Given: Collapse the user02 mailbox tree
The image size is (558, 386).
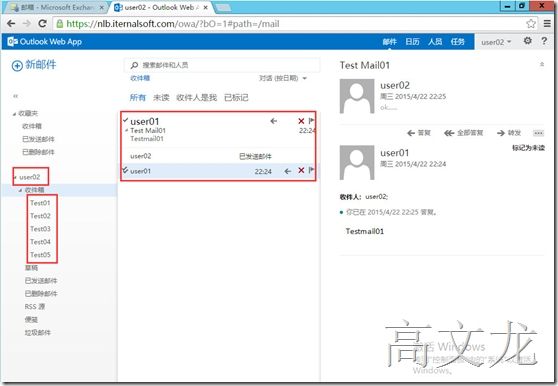Looking at the screenshot, I should tap(15, 177).
